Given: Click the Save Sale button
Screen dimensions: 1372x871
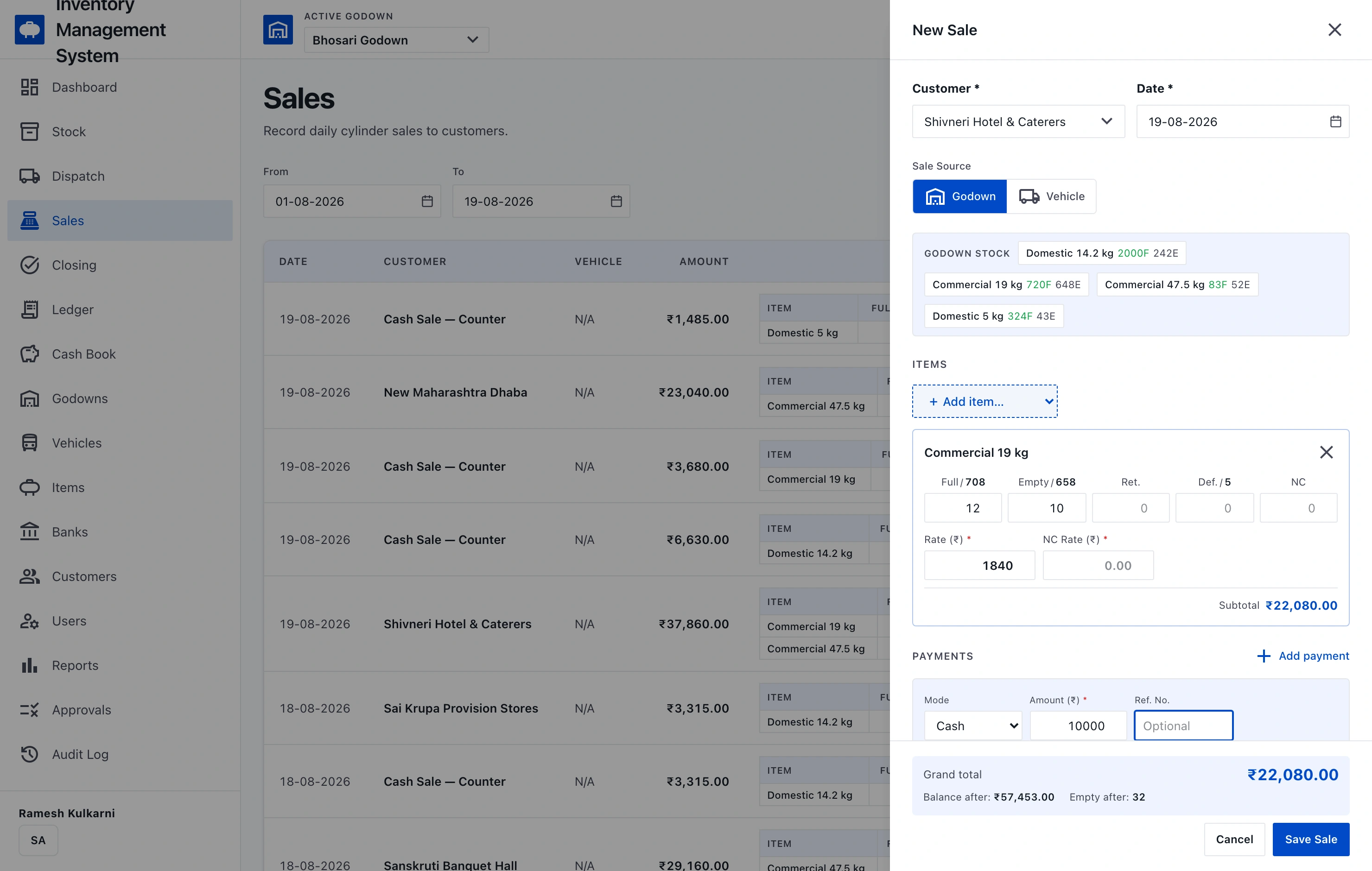Looking at the screenshot, I should click(1310, 839).
